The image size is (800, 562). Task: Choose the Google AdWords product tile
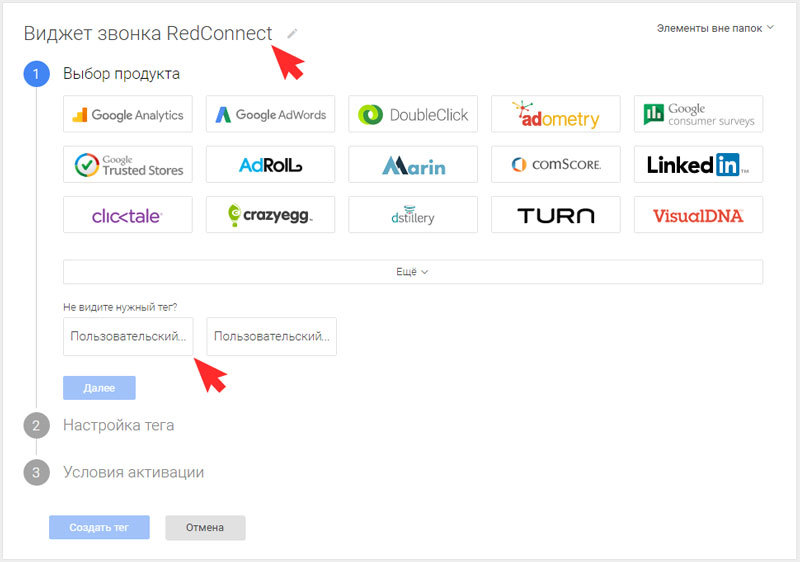pos(270,114)
